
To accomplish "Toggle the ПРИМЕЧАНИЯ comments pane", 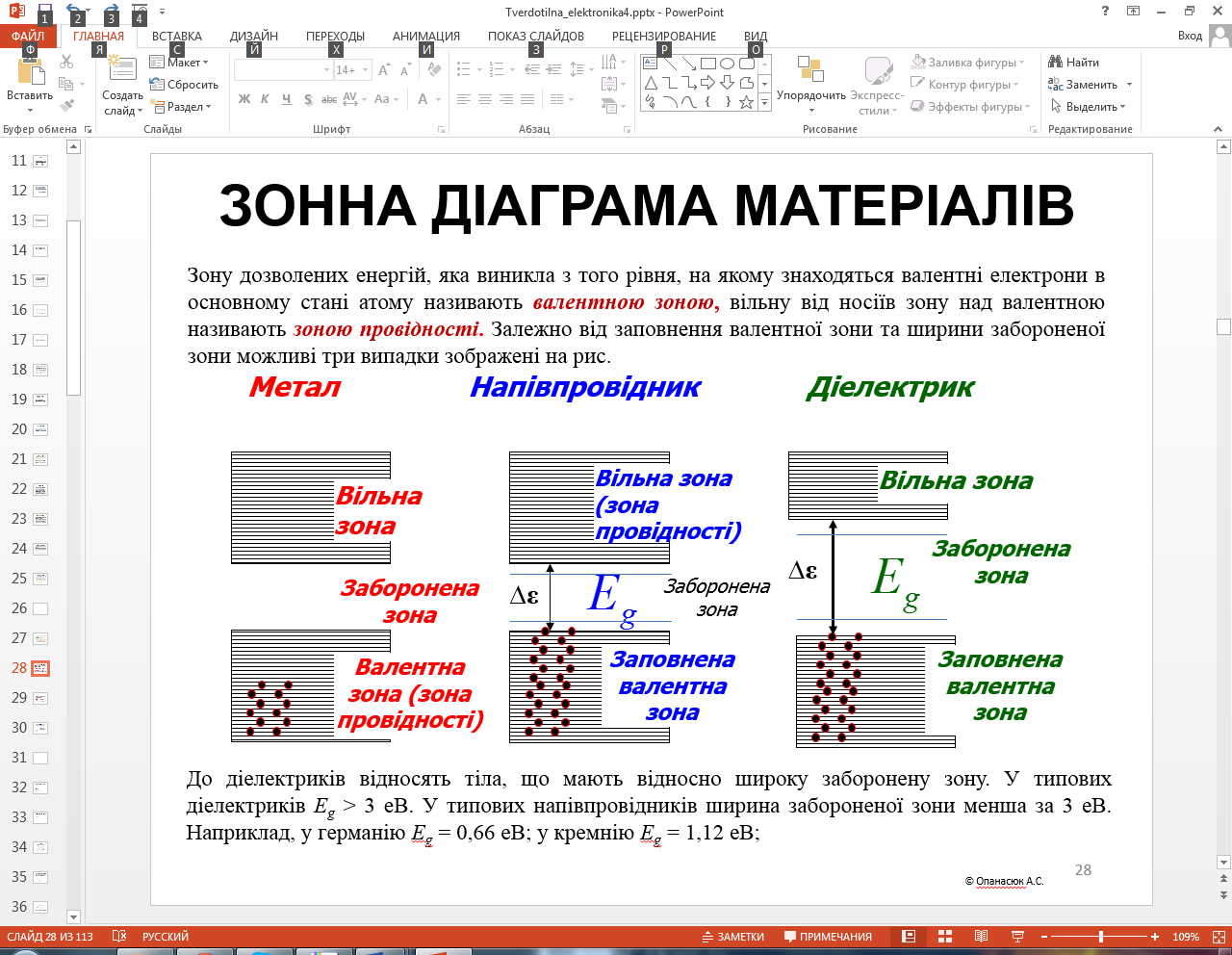I will point(828,937).
